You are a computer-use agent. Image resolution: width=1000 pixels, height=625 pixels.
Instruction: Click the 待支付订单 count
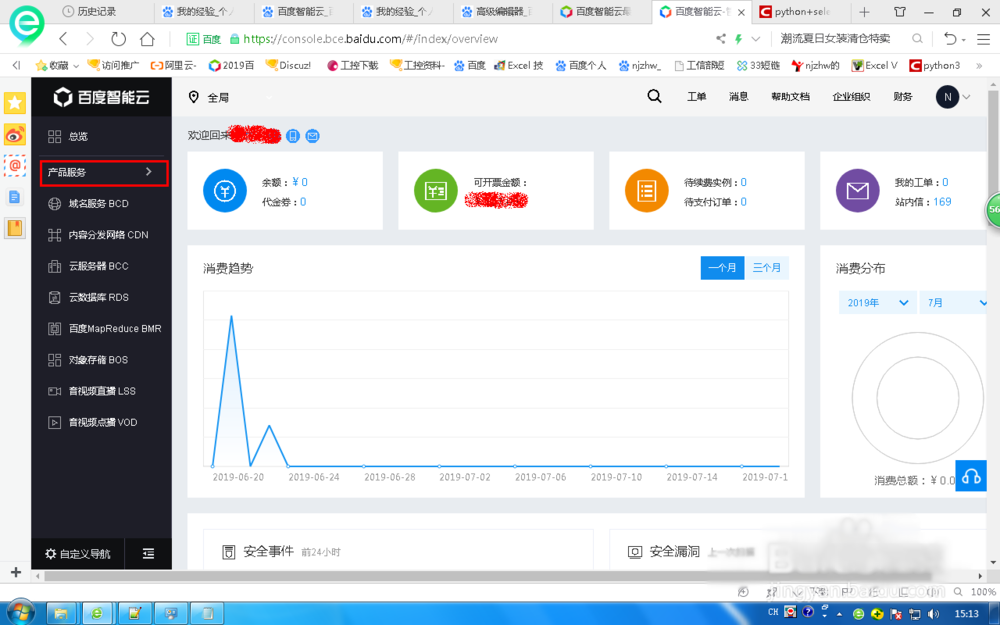coord(744,202)
